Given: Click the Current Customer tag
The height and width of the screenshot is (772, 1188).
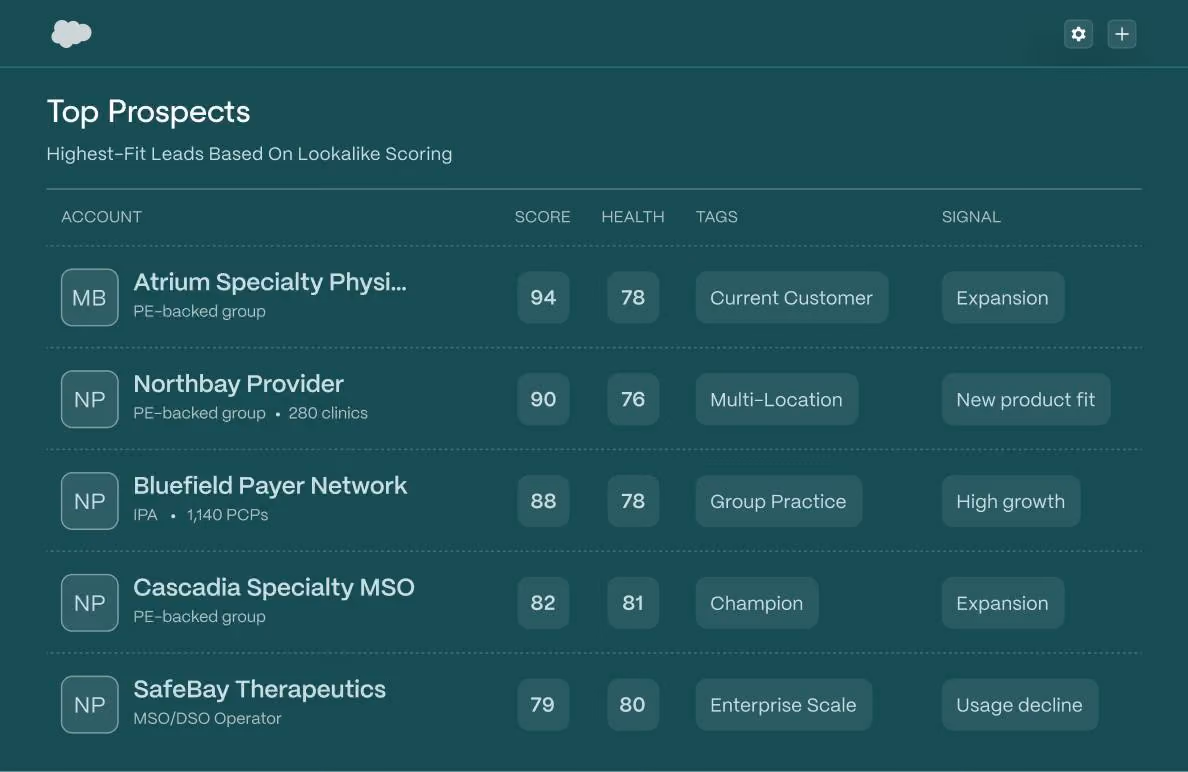Looking at the screenshot, I should [x=792, y=298].
